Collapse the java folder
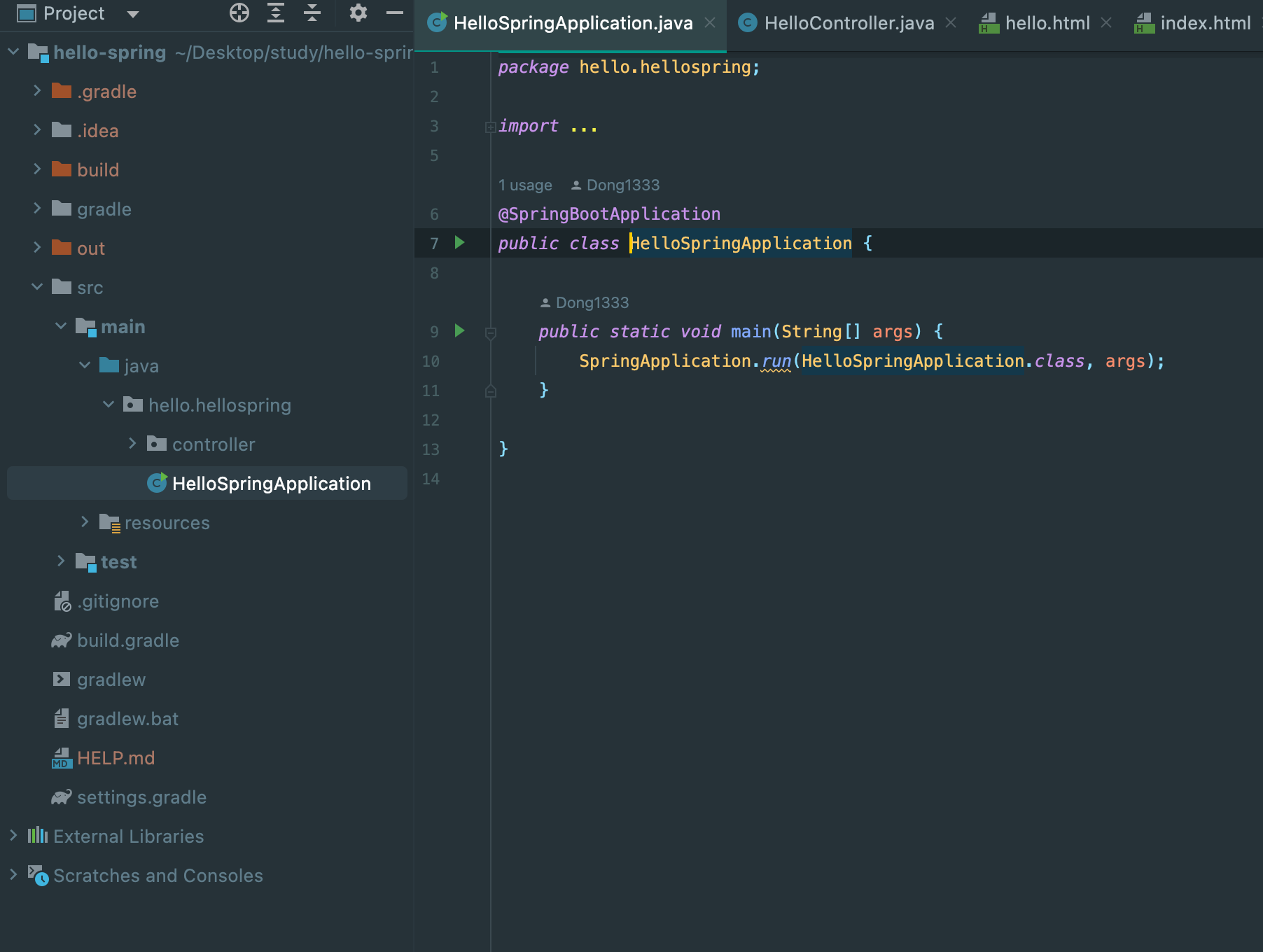 (85, 365)
